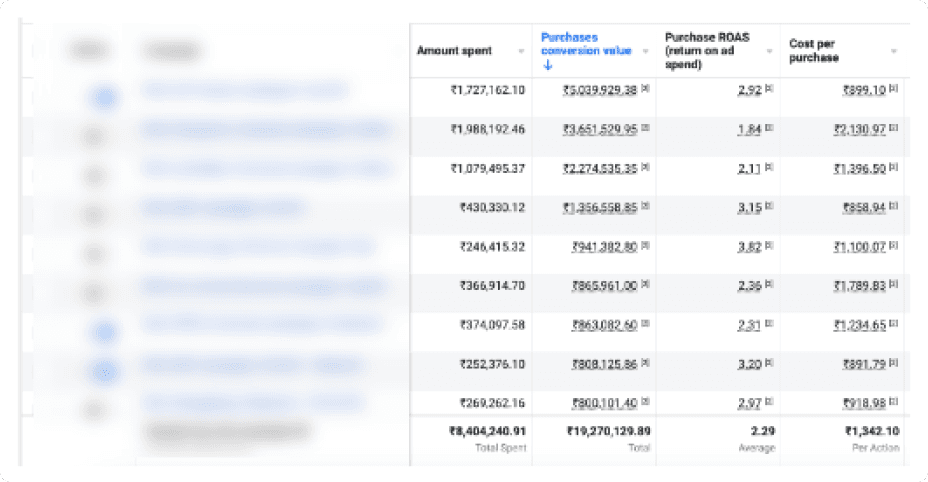
Task: Toggle the campaign switch in ₹269,262.16 row
Action: [x=94, y=410]
